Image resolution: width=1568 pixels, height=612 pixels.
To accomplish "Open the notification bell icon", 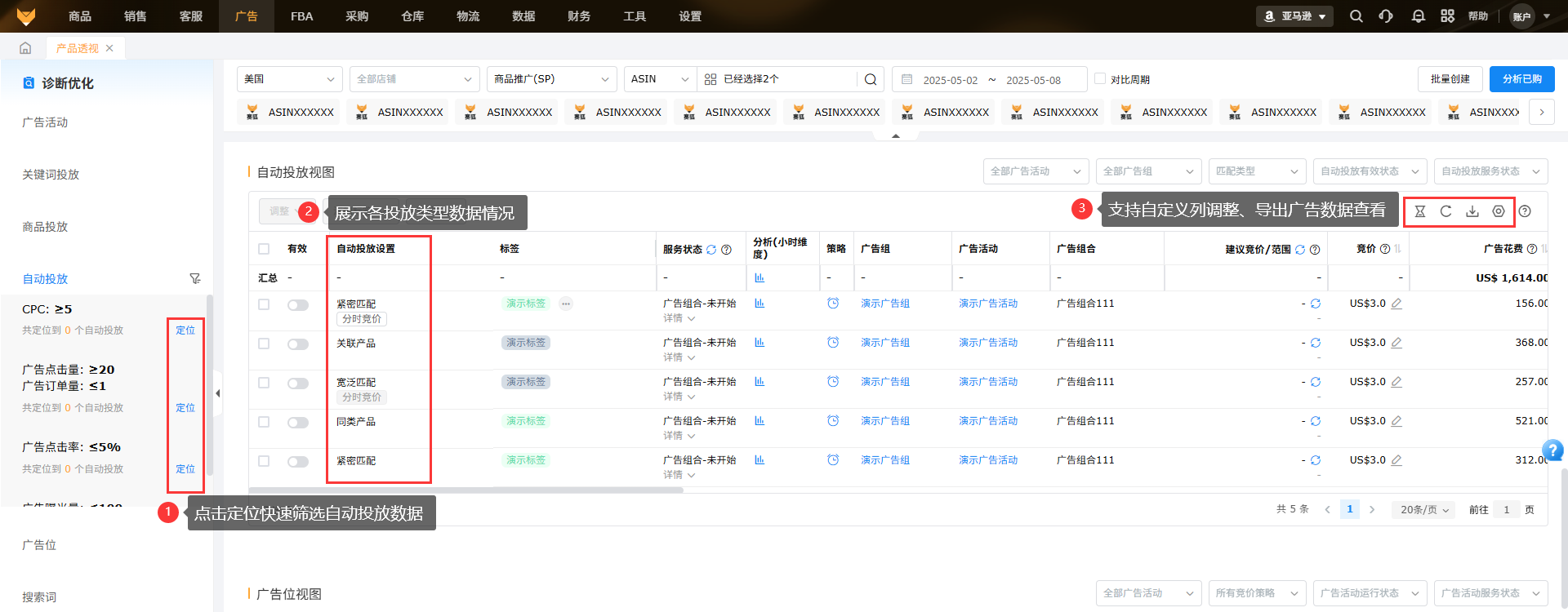I will coord(1418,16).
